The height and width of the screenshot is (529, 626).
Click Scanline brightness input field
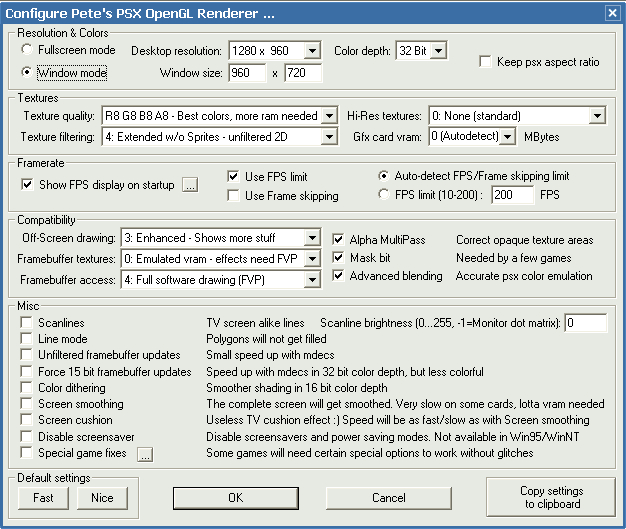coord(586,323)
